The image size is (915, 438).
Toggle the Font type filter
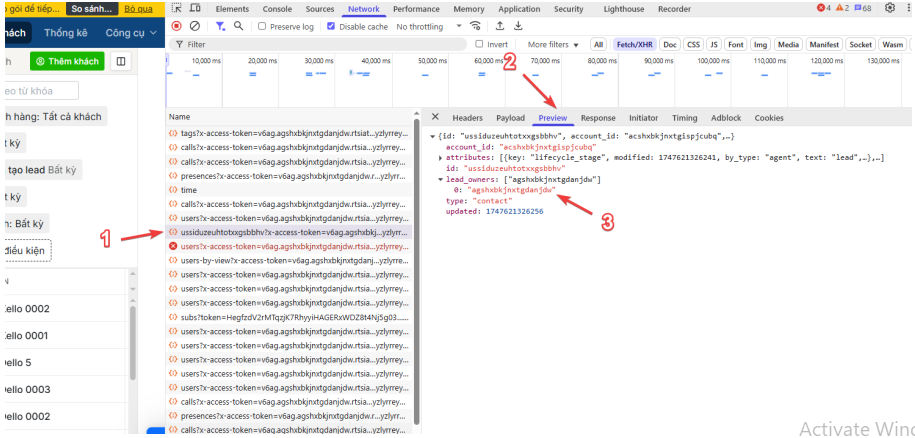[x=736, y=44]
